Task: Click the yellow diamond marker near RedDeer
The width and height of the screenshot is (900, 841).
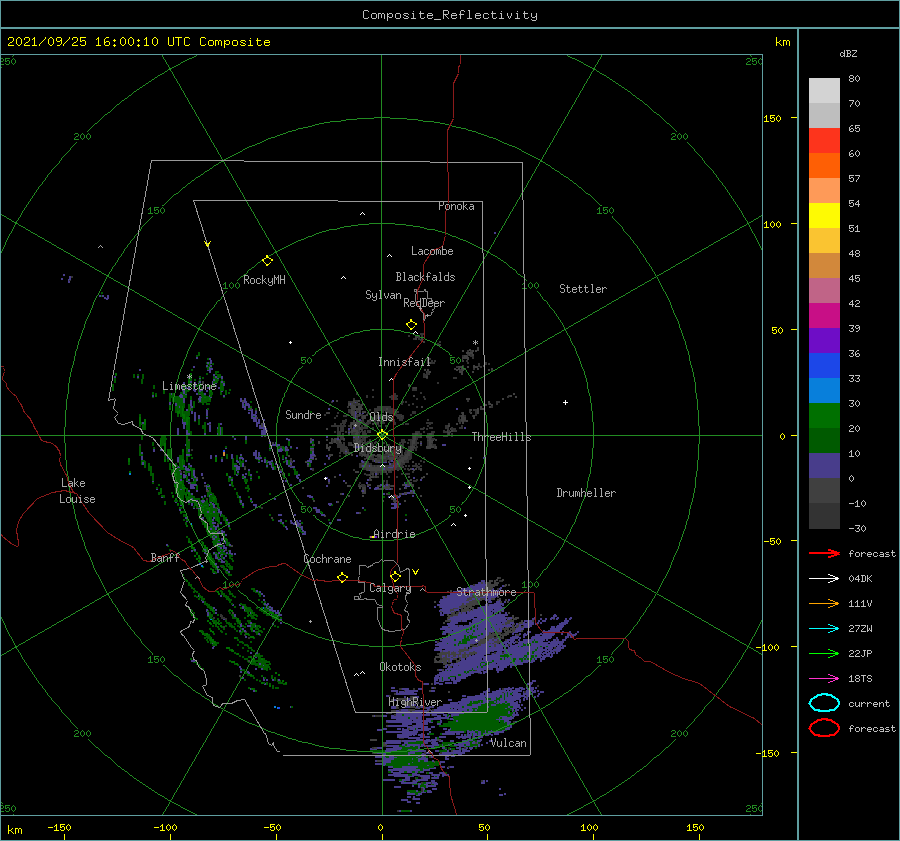Action: [412, 324]
